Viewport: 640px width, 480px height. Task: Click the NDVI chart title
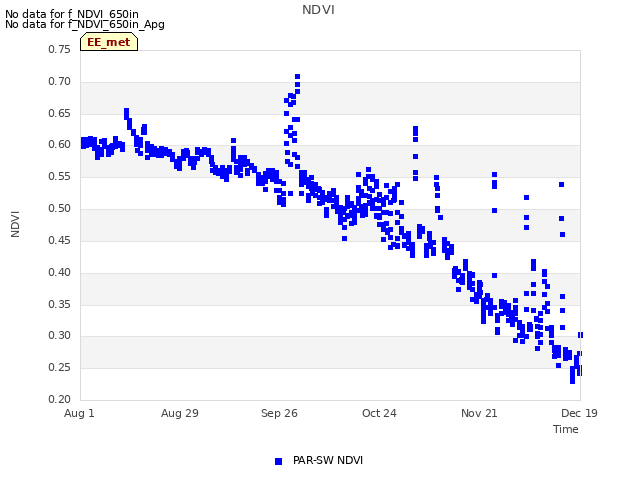(318, 10)
